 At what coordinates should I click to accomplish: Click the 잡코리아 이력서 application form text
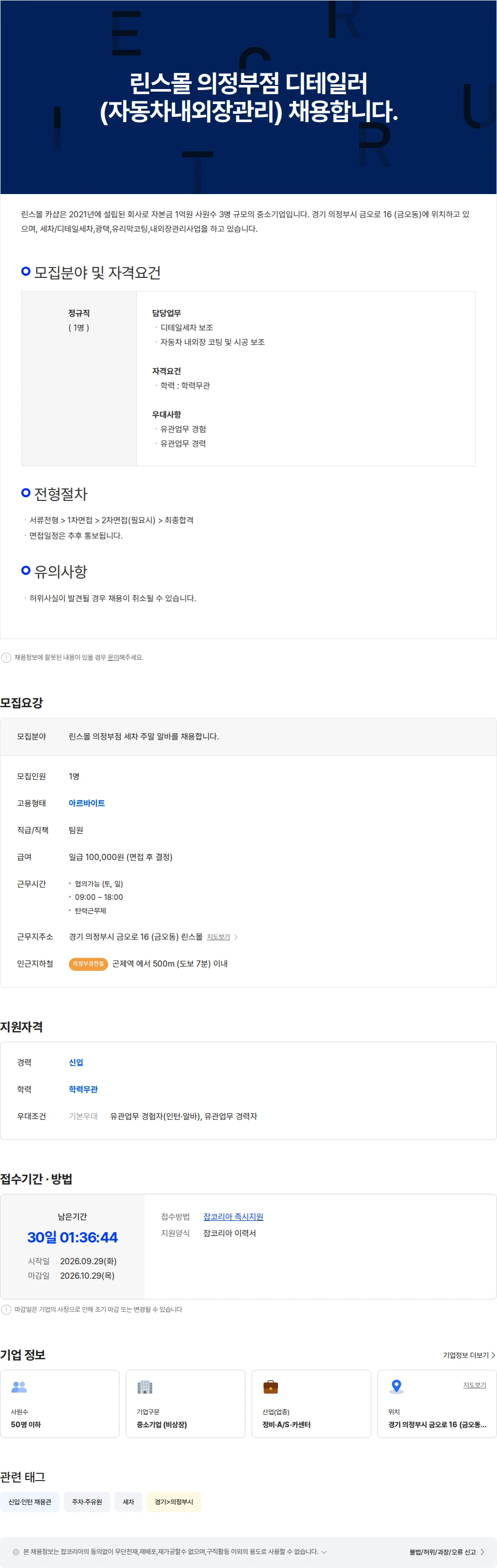[230, 1233]
